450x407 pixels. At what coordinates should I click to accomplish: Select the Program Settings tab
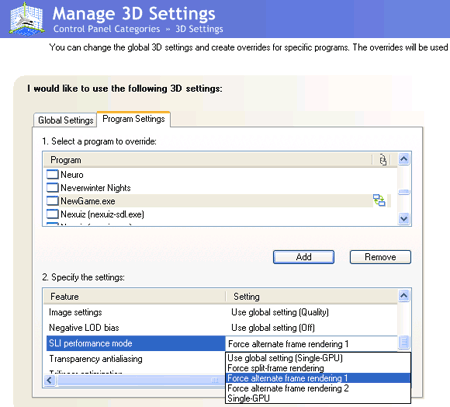pos(134,119)
